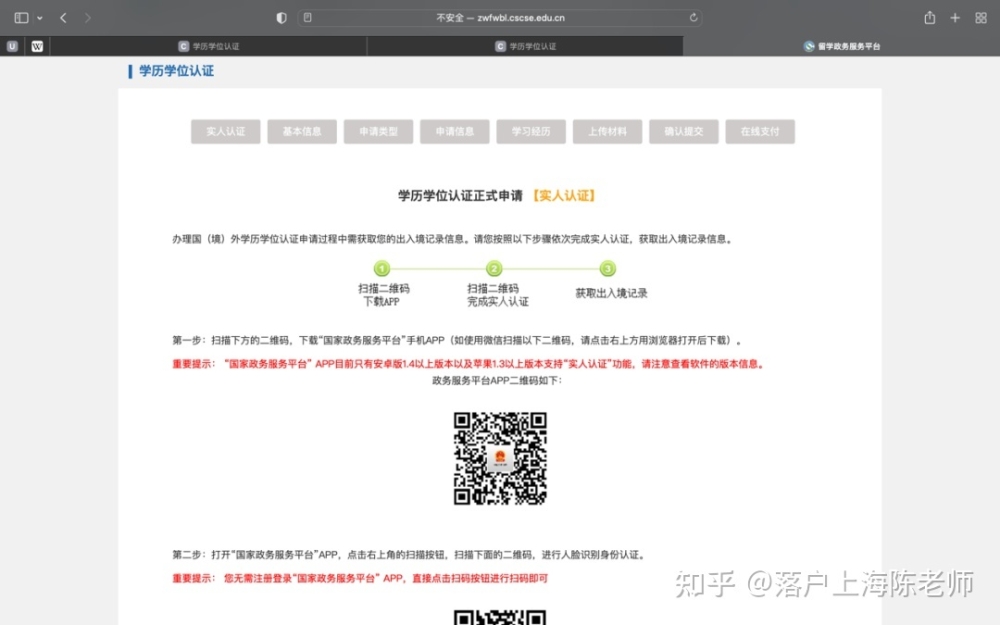The width and height of the screenshot is (1000, 625).
Task: Click the red 安卓版1.4以上版本 notice
Action: click(469, 364)
